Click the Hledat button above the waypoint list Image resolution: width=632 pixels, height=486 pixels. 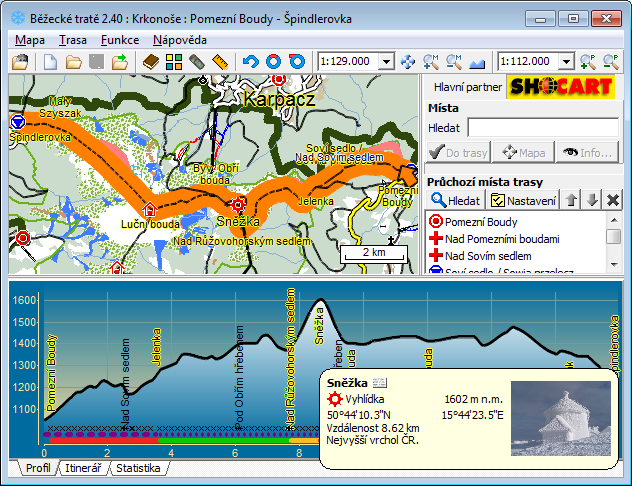pos(456,201)
